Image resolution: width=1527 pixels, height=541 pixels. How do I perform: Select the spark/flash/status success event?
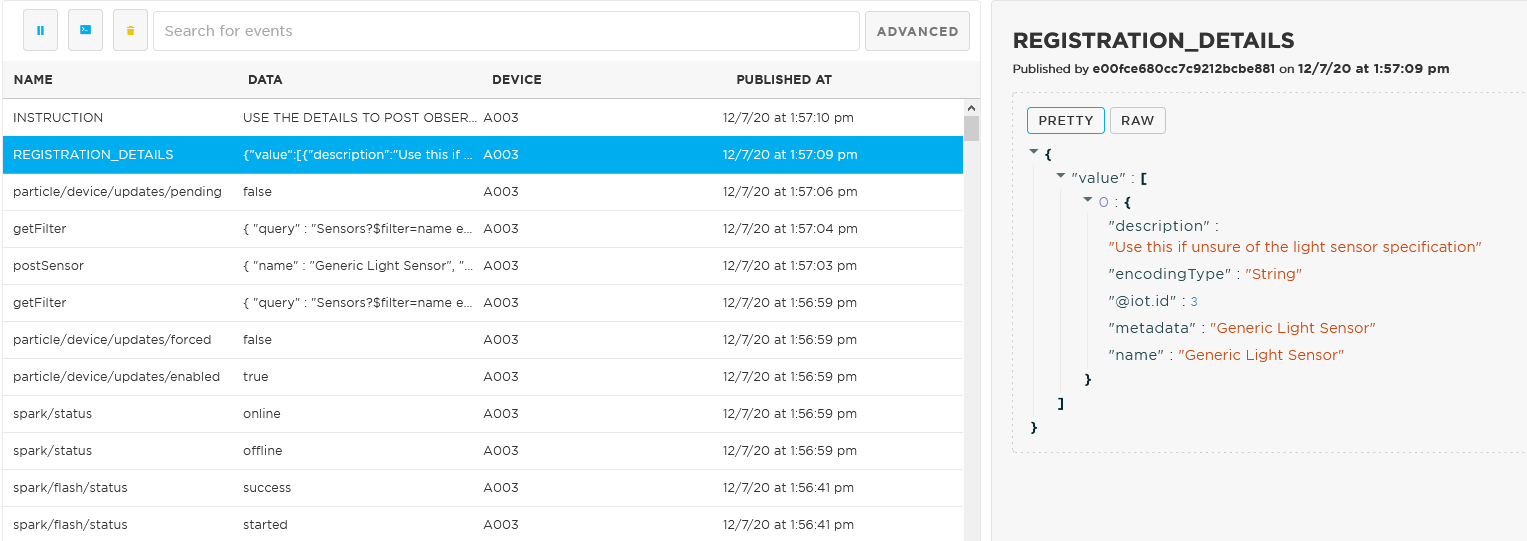point(483,488)
